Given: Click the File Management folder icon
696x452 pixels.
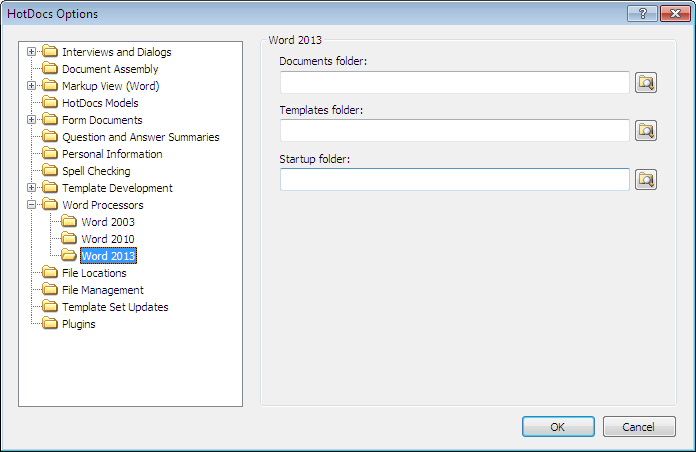Looking at the screenshot, I should coord(50,290).
